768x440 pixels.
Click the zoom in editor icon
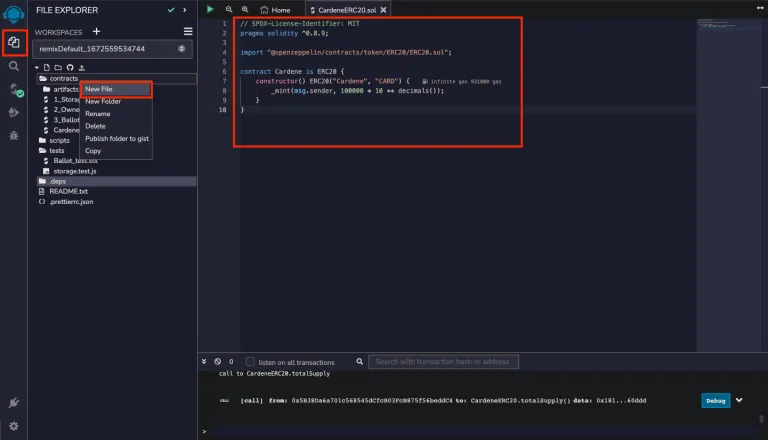(245, 9)
